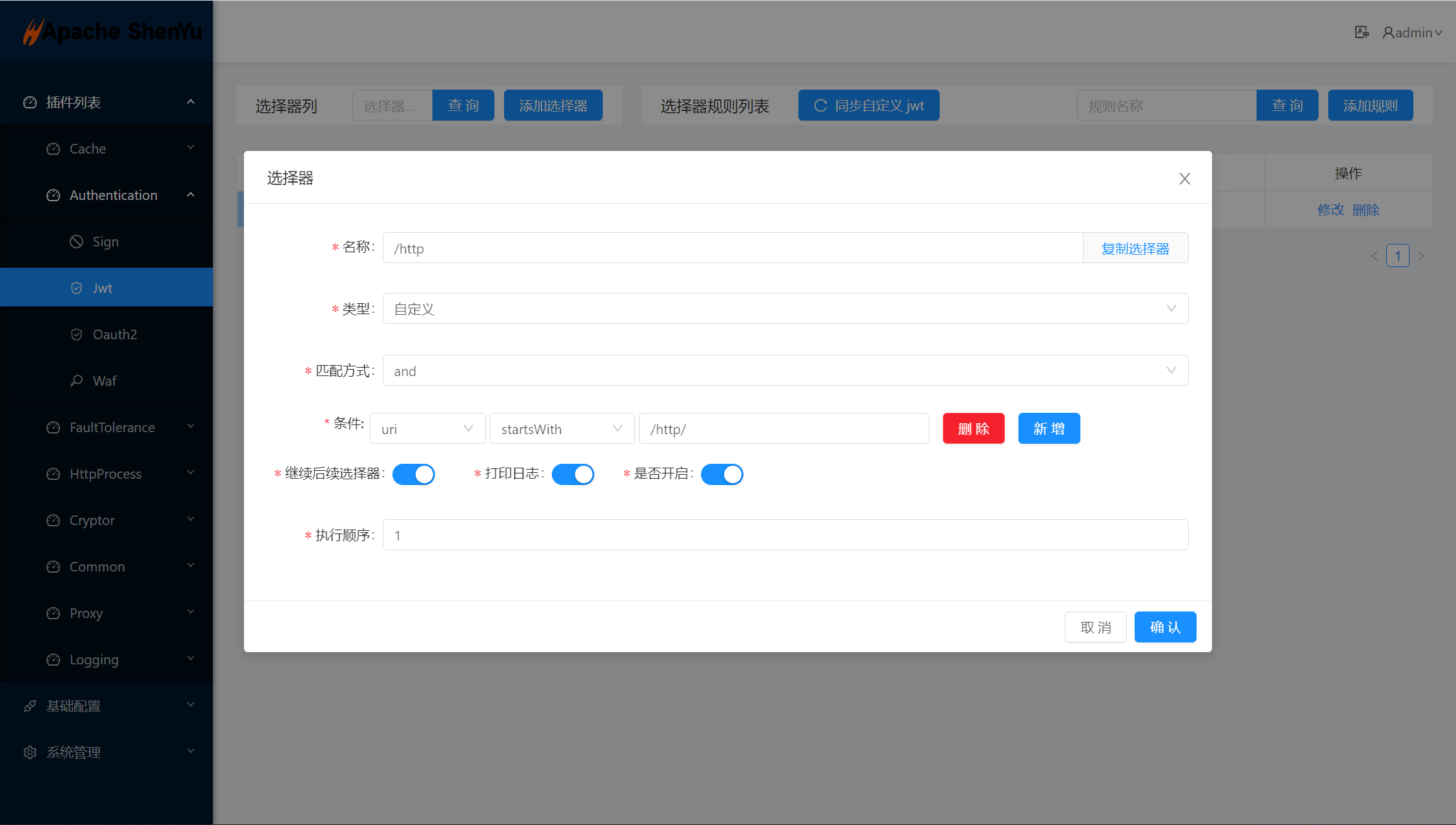Open the 匹配方式 dropdown showing and
The image size is (1456, 825).
tap(785, 370)
